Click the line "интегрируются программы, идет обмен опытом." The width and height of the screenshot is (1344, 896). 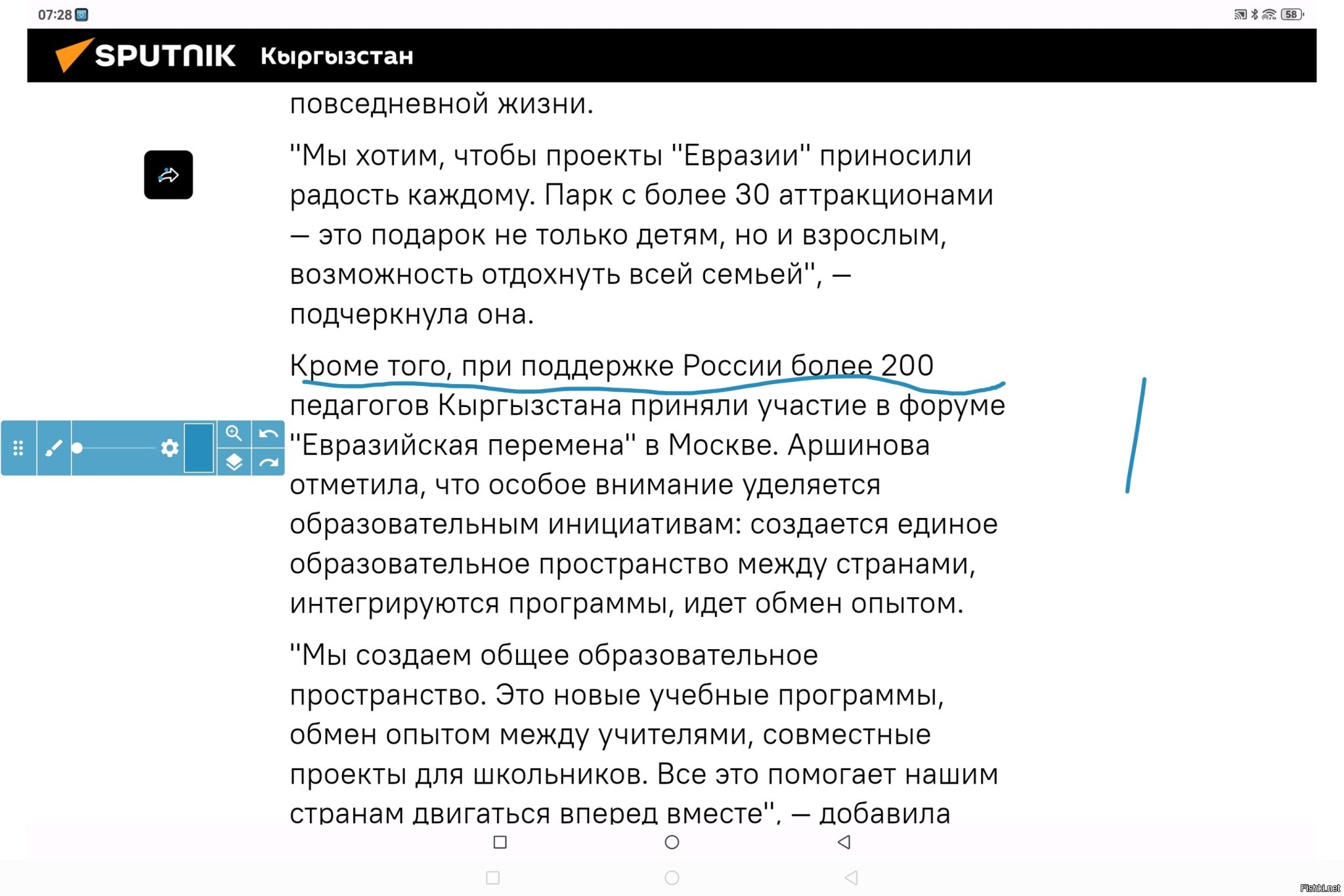pyautogui.click(x=626, y=603)
